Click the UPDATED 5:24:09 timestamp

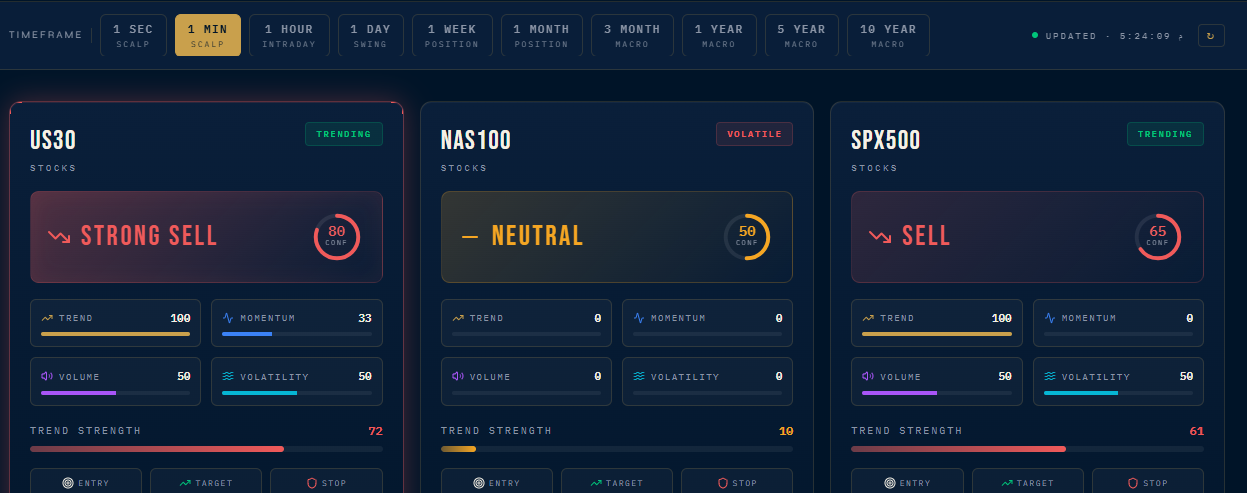pyautogui.click(x=1114, y=35)
